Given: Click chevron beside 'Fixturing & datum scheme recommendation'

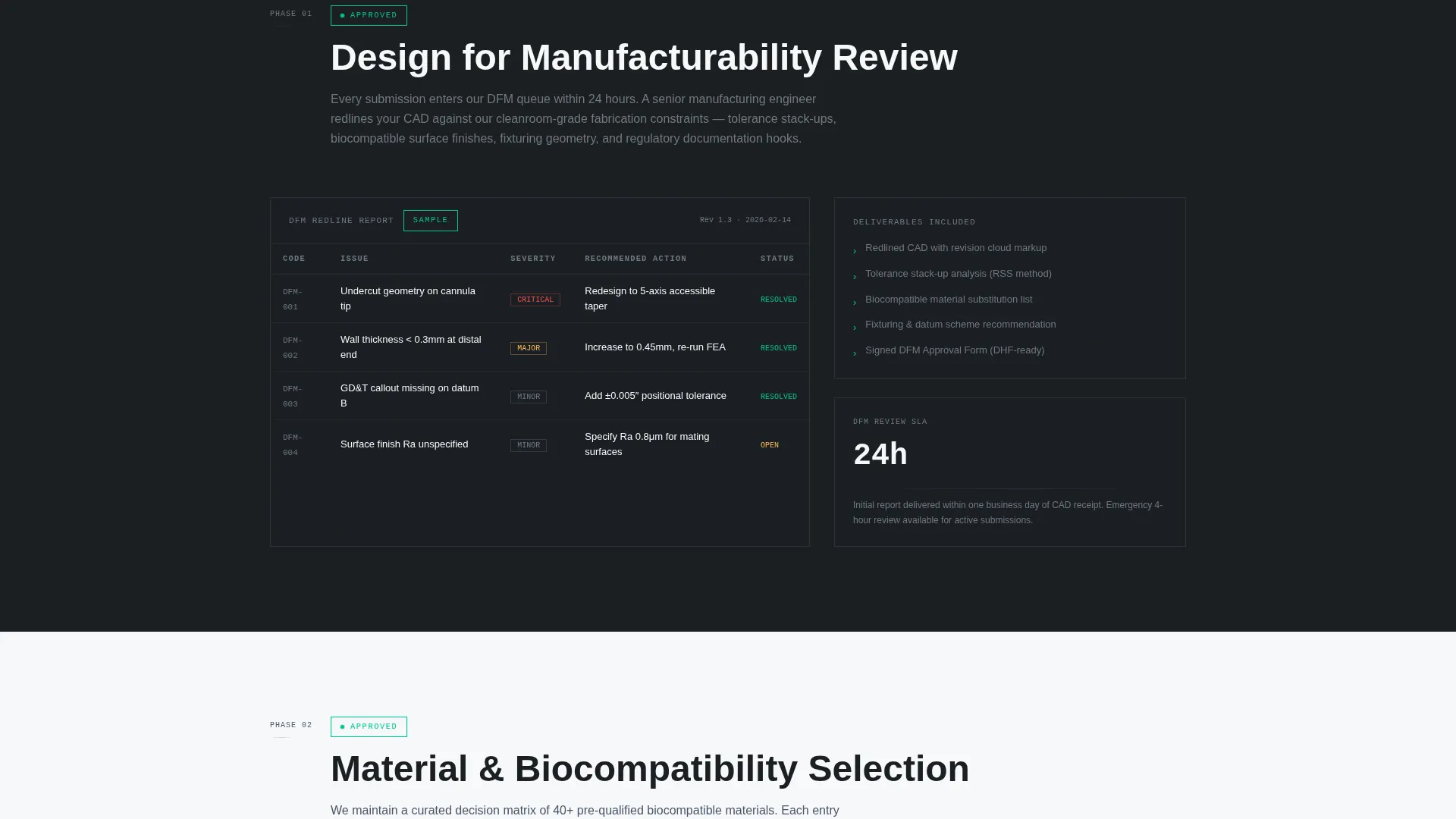Looking at the screenshot, I should [x=855, y=328].
